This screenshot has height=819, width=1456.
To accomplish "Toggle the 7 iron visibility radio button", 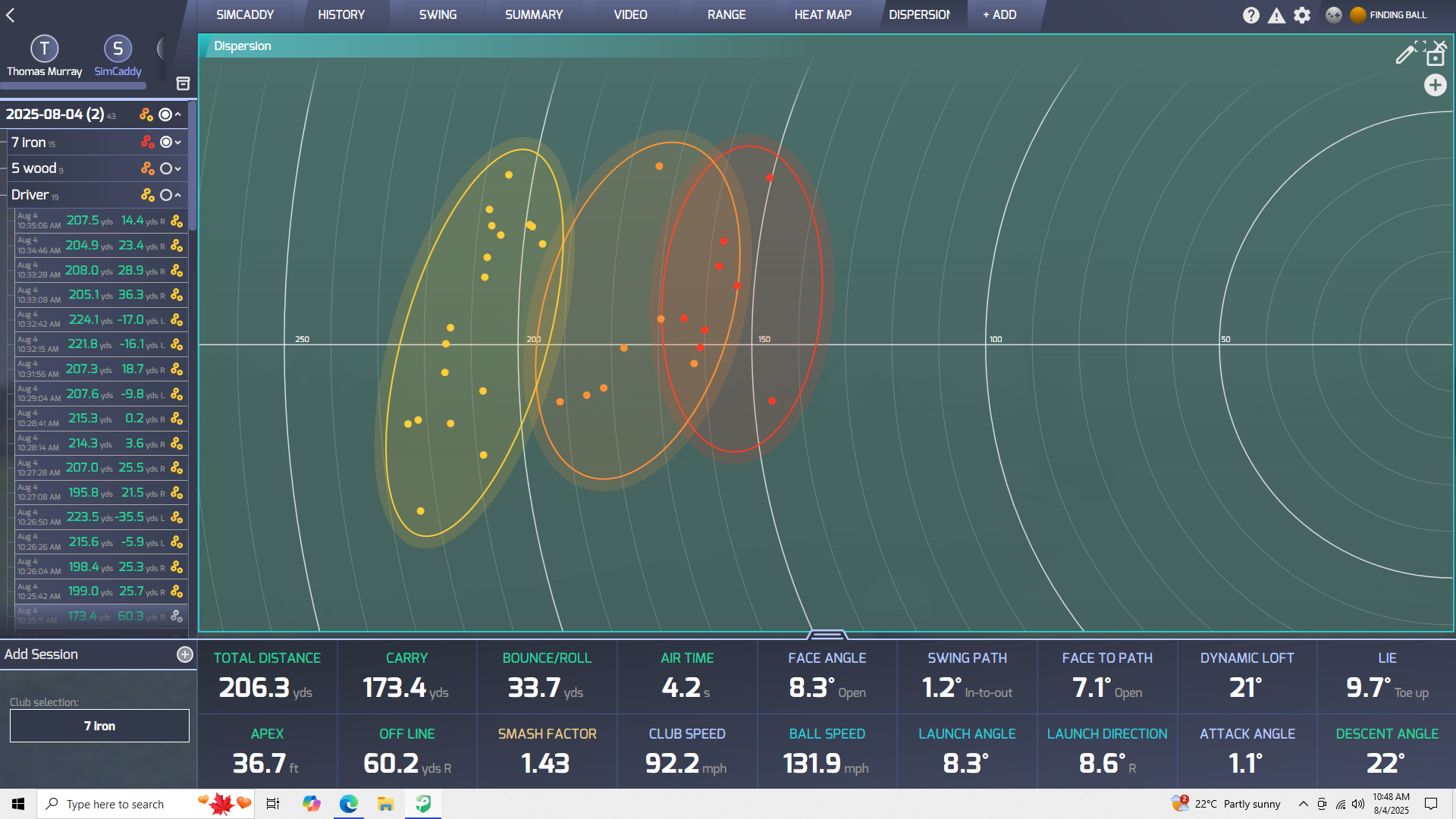I will click(166, 142).
